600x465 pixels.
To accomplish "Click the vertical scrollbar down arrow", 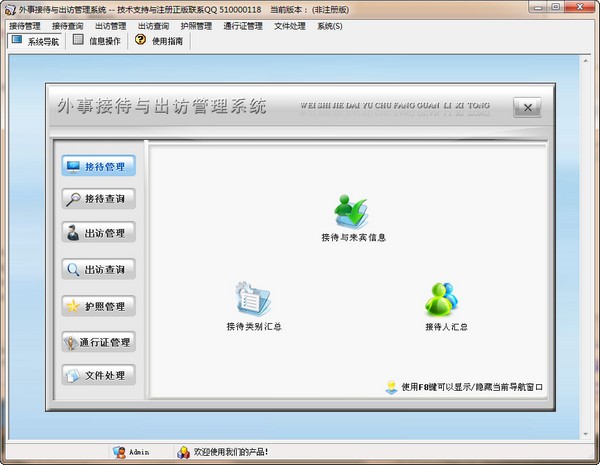I will tap(585, 434).
